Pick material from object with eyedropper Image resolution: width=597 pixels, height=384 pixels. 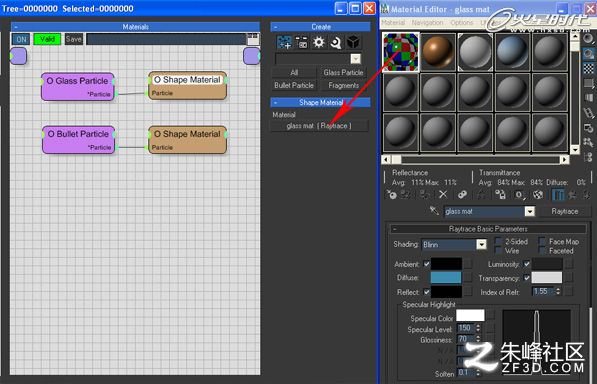click(434, 210)
